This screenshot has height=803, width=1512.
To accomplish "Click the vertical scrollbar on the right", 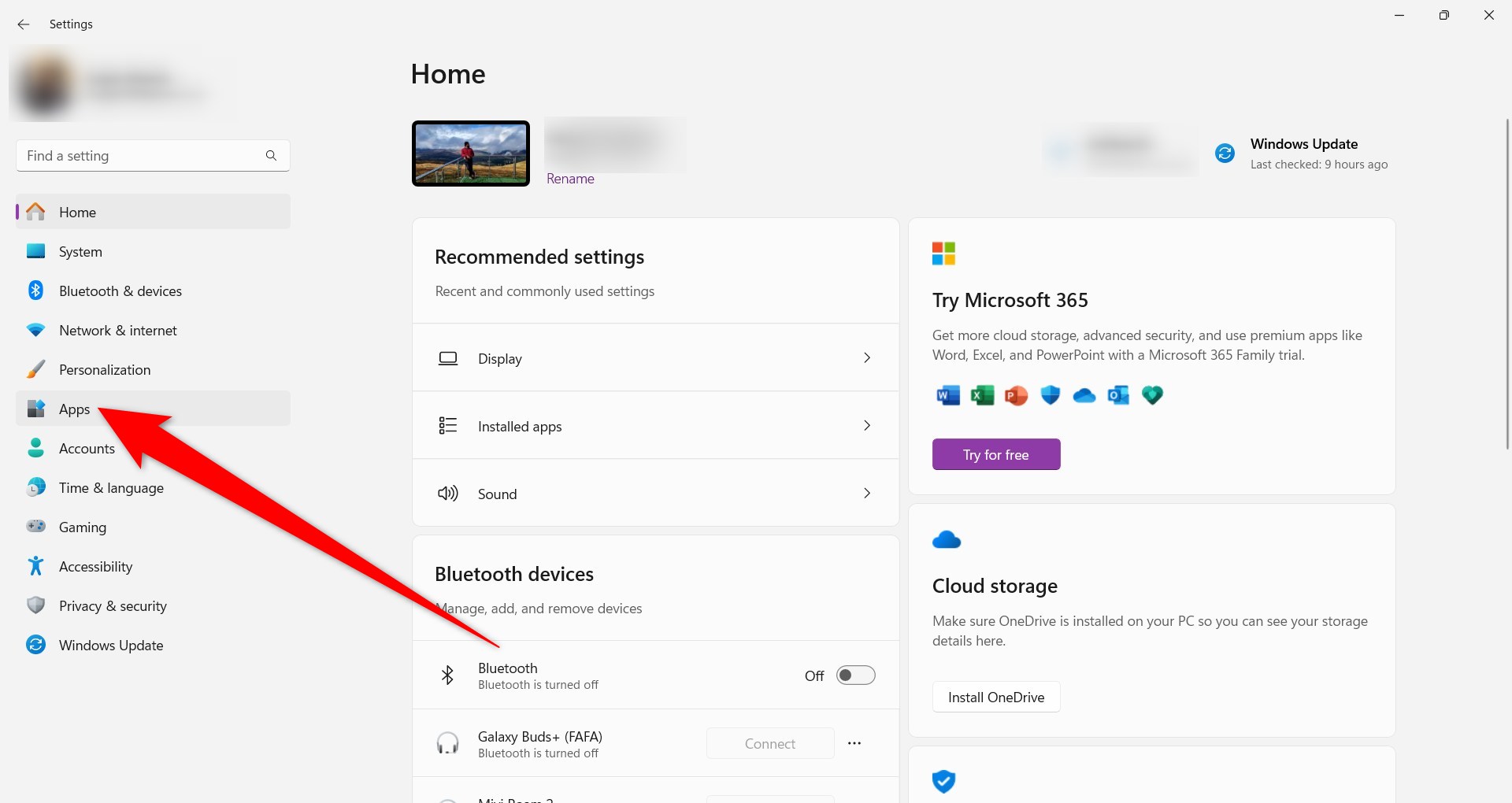I will [1507, 283].
